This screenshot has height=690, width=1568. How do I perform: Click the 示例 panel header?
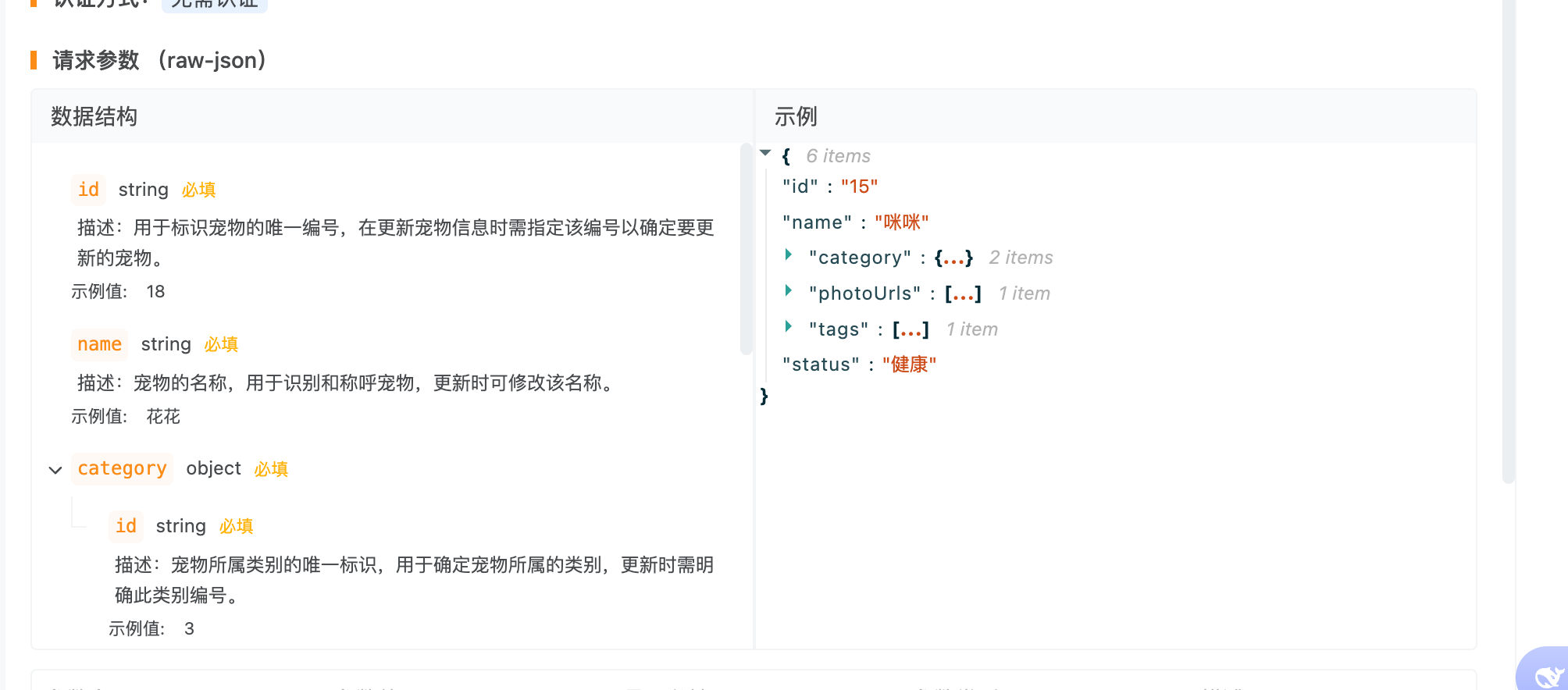[x=796, y=116]
